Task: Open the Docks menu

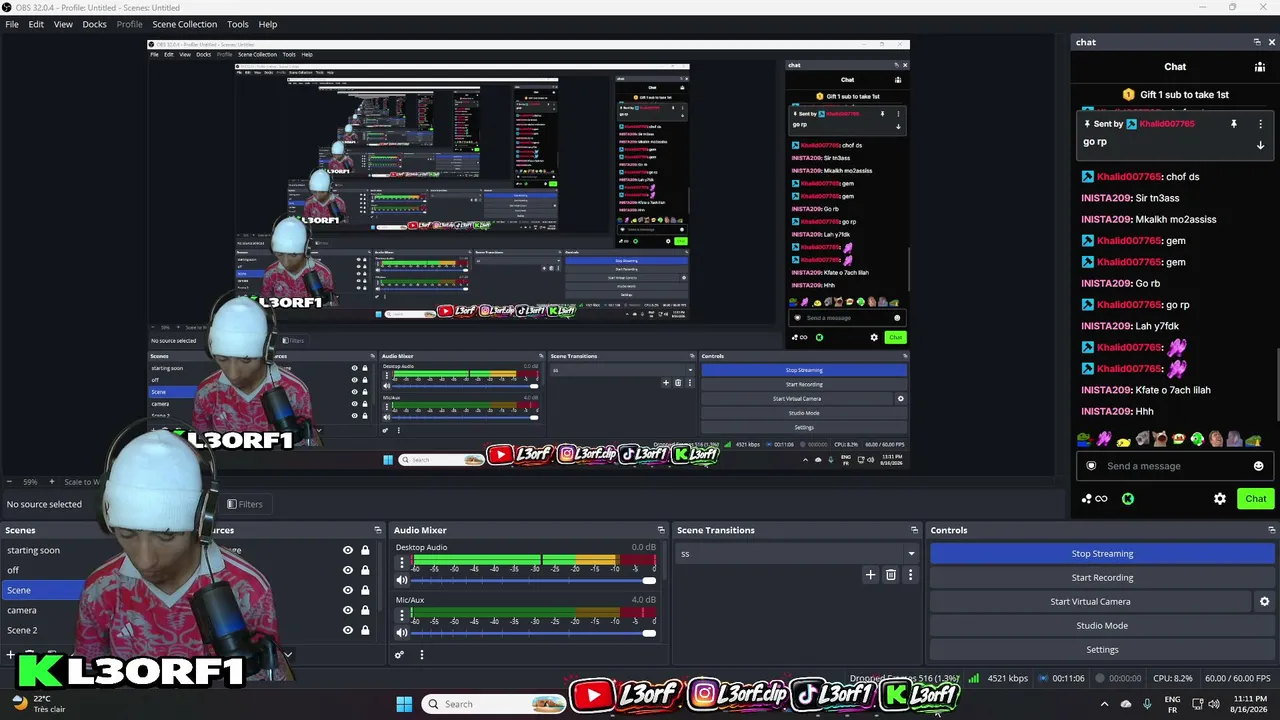Action: [x=94, y=24]
